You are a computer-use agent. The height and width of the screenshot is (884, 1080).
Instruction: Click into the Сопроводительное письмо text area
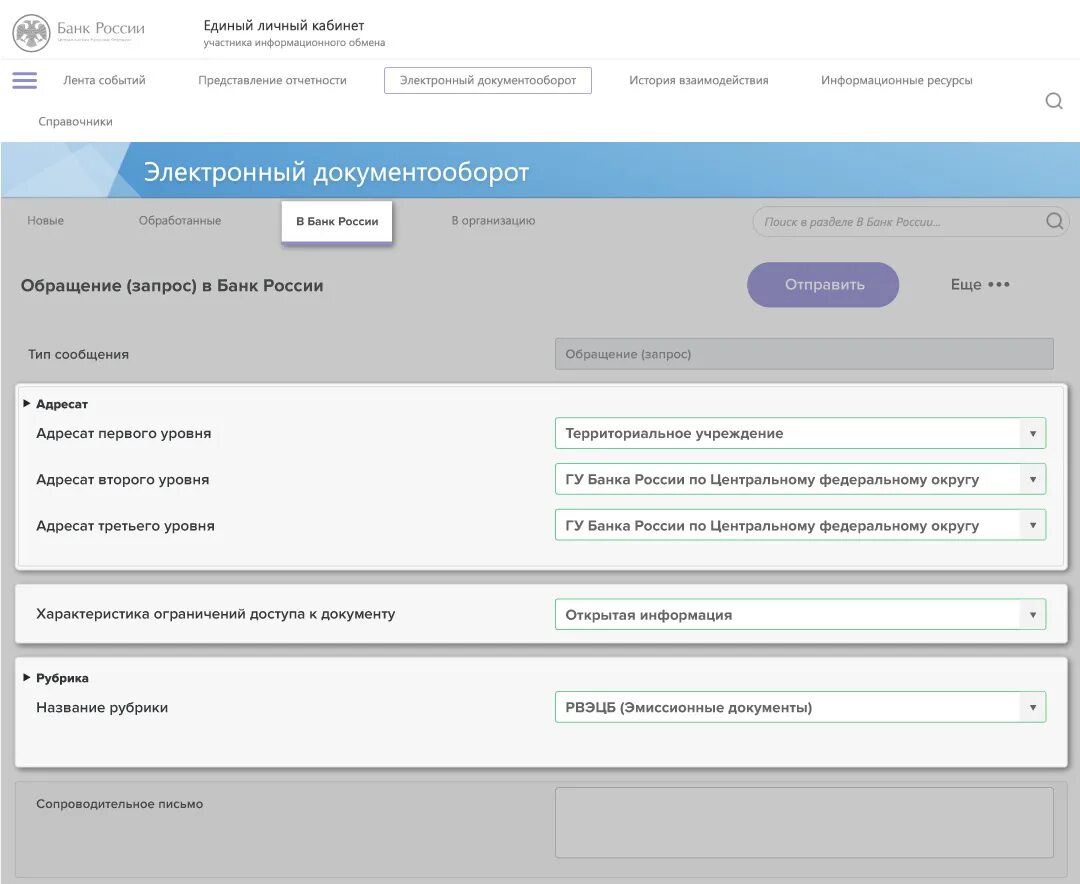[x=804, y=823]
